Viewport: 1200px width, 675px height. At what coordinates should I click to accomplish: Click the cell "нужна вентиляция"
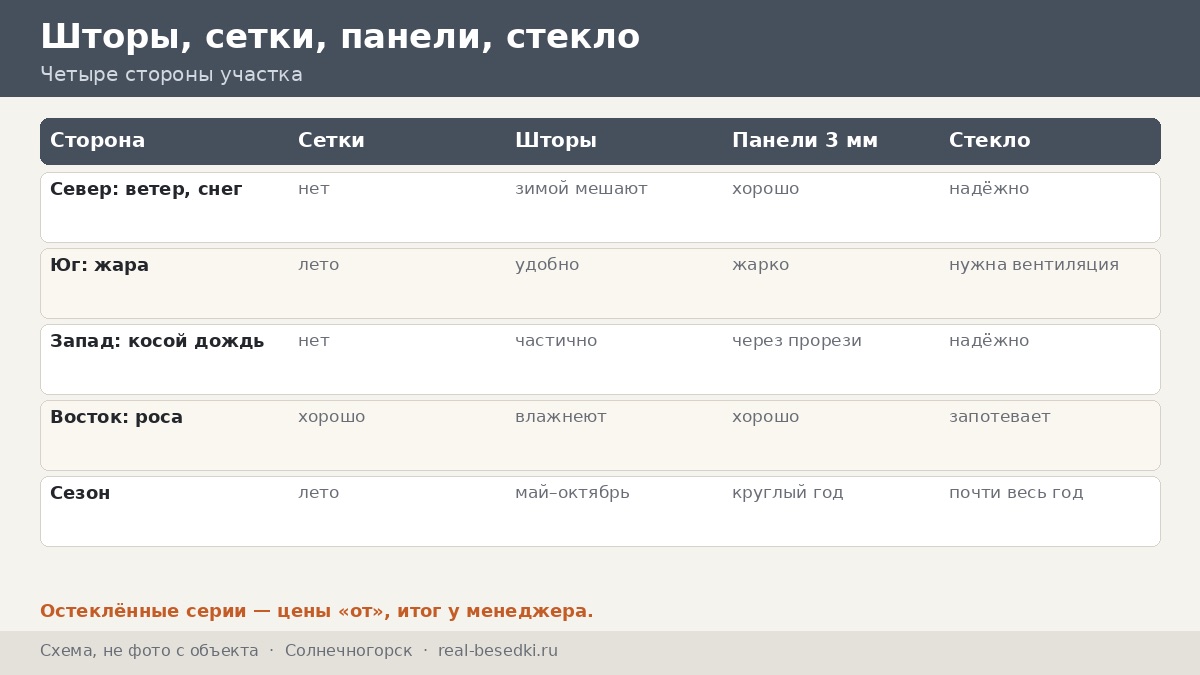[1034, 265]
